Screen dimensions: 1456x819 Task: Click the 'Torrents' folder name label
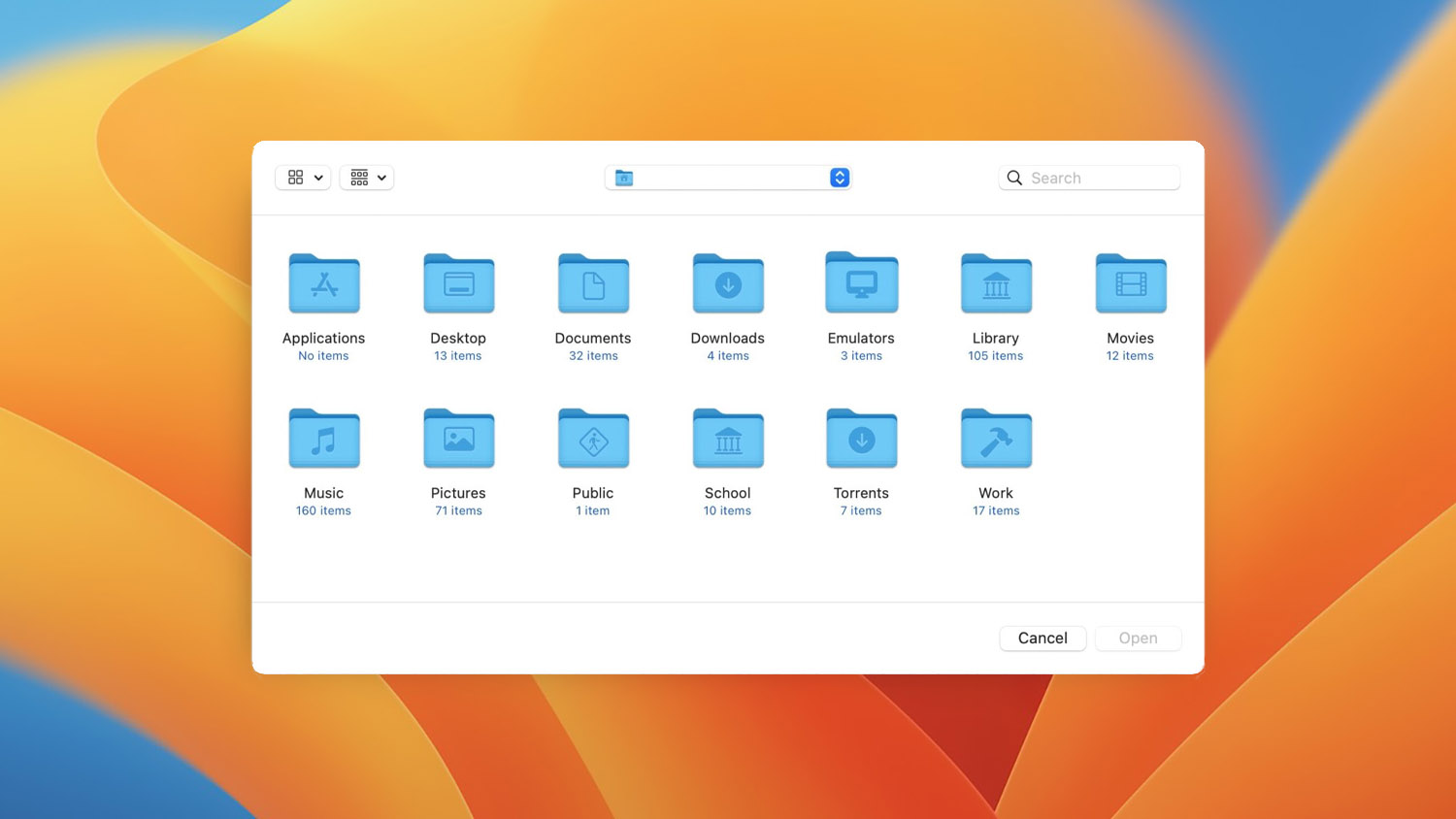pos(861,493)
